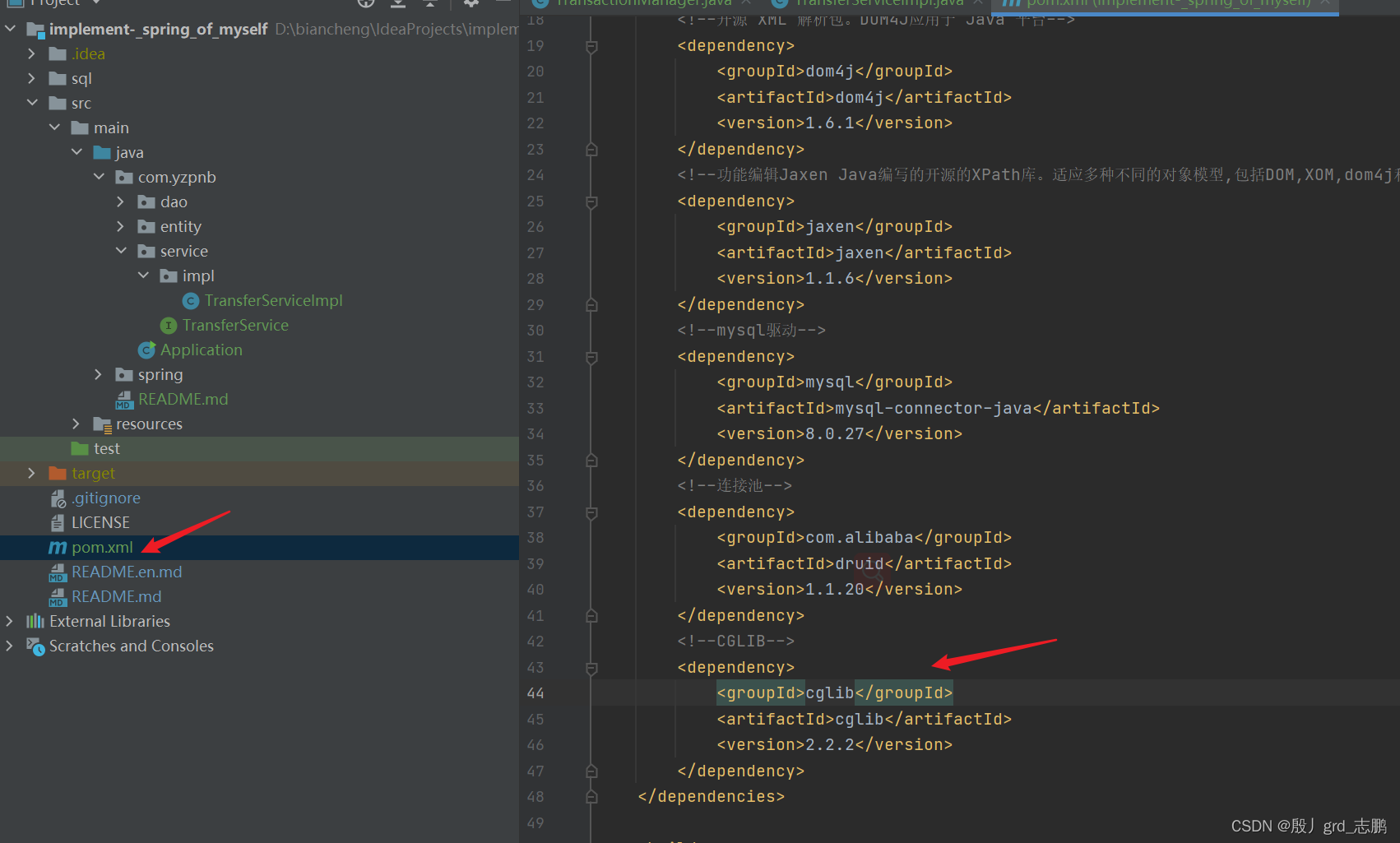Expand the .idea folder
Viewport: 1400px width, 843px height.
pos(31,54)
